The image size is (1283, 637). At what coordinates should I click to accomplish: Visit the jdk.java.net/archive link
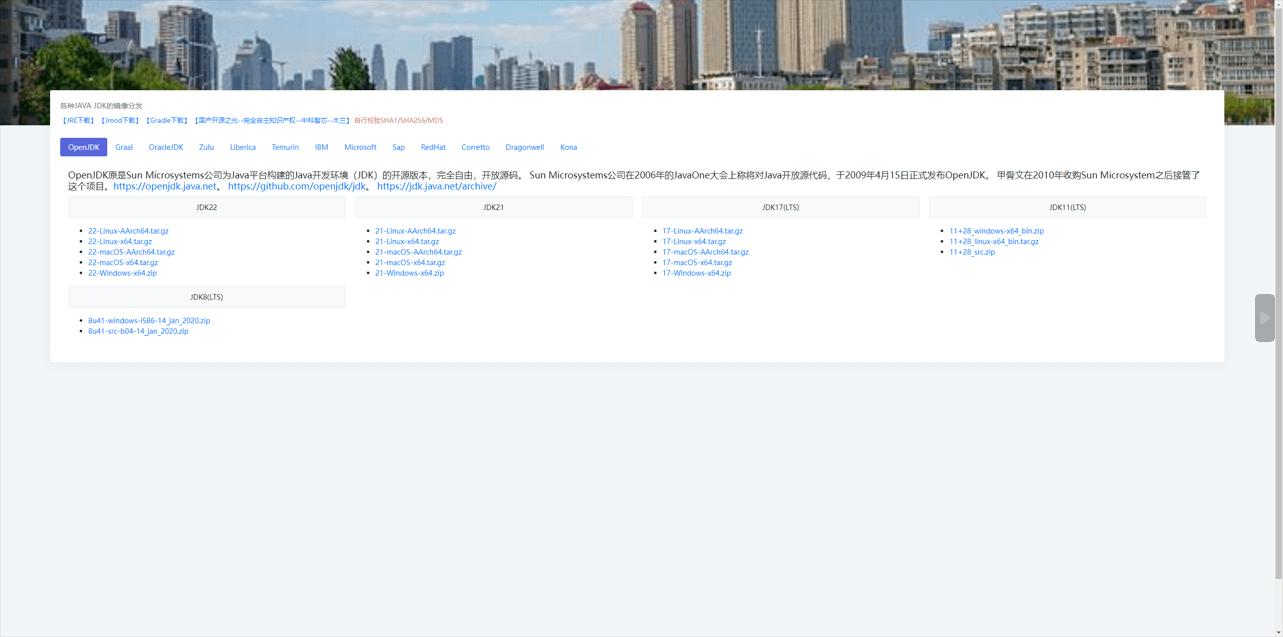[x=436, y=186]
